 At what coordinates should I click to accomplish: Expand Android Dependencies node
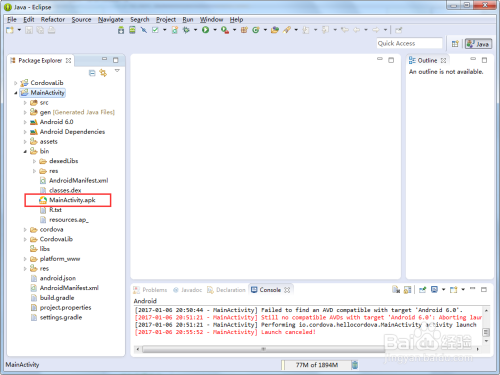(x=25, y=132)
